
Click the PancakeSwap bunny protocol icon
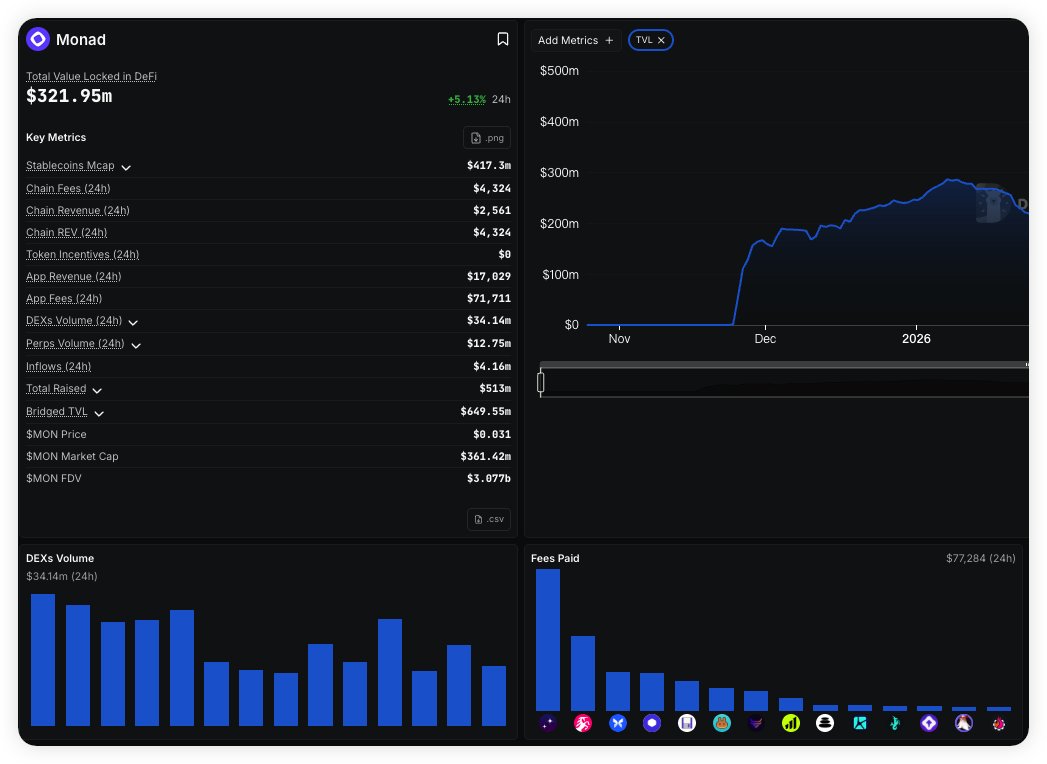pyautogui.click(x=722, y=723)
